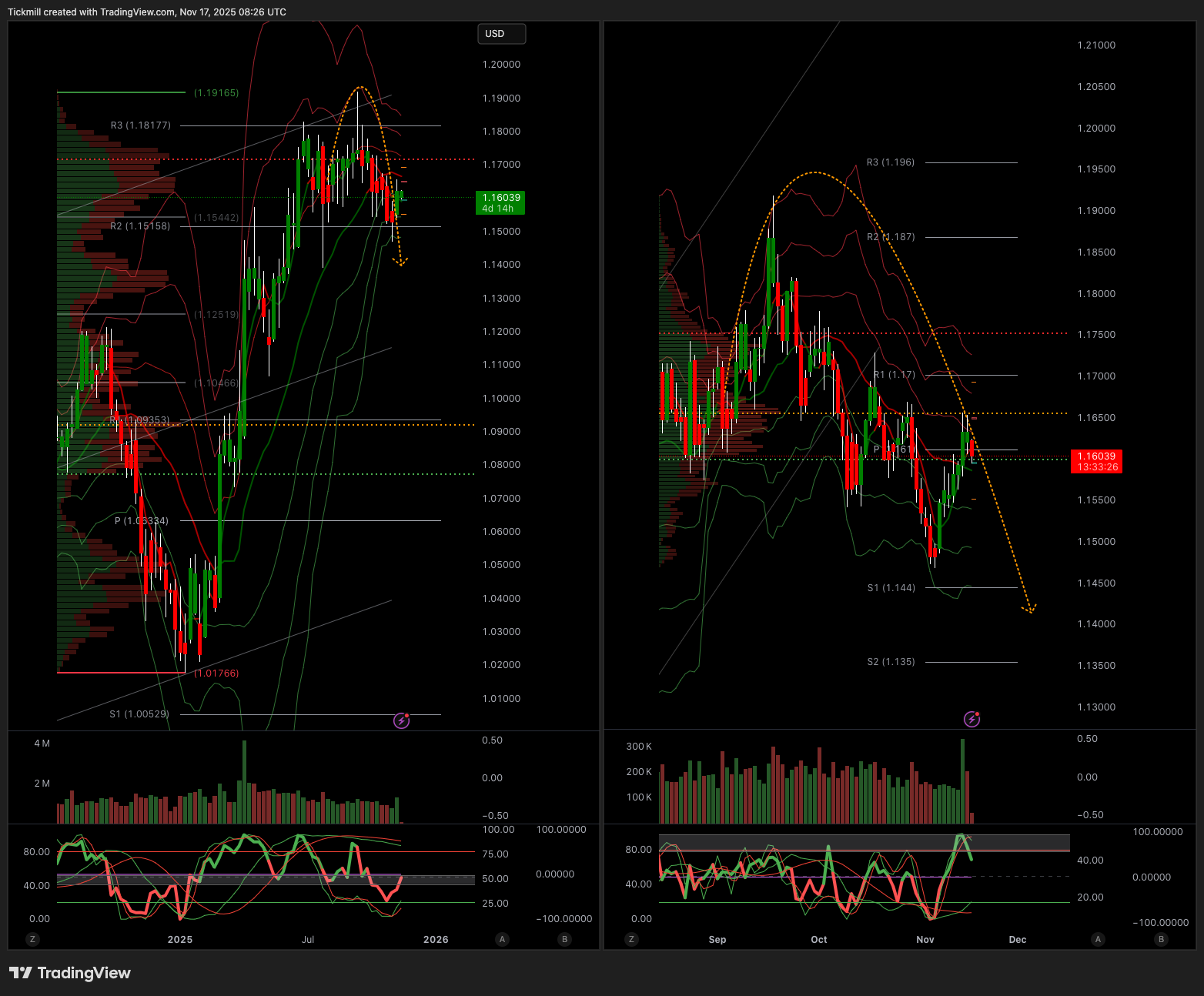Open the purple lightning icon on right chart
The width and height of the screenshot is (1204, 996).
click(x=972, y=719)
